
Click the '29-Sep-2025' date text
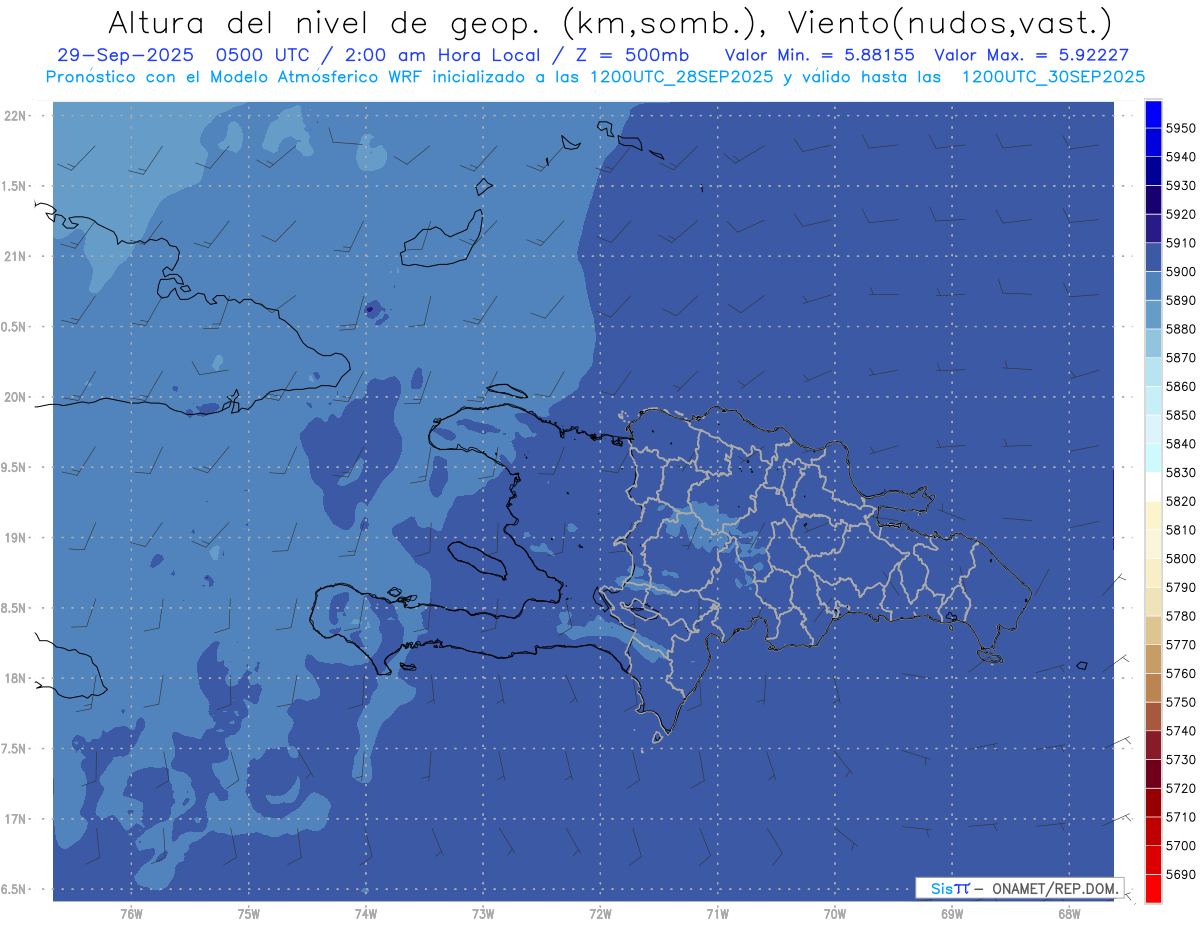point(126,56)
